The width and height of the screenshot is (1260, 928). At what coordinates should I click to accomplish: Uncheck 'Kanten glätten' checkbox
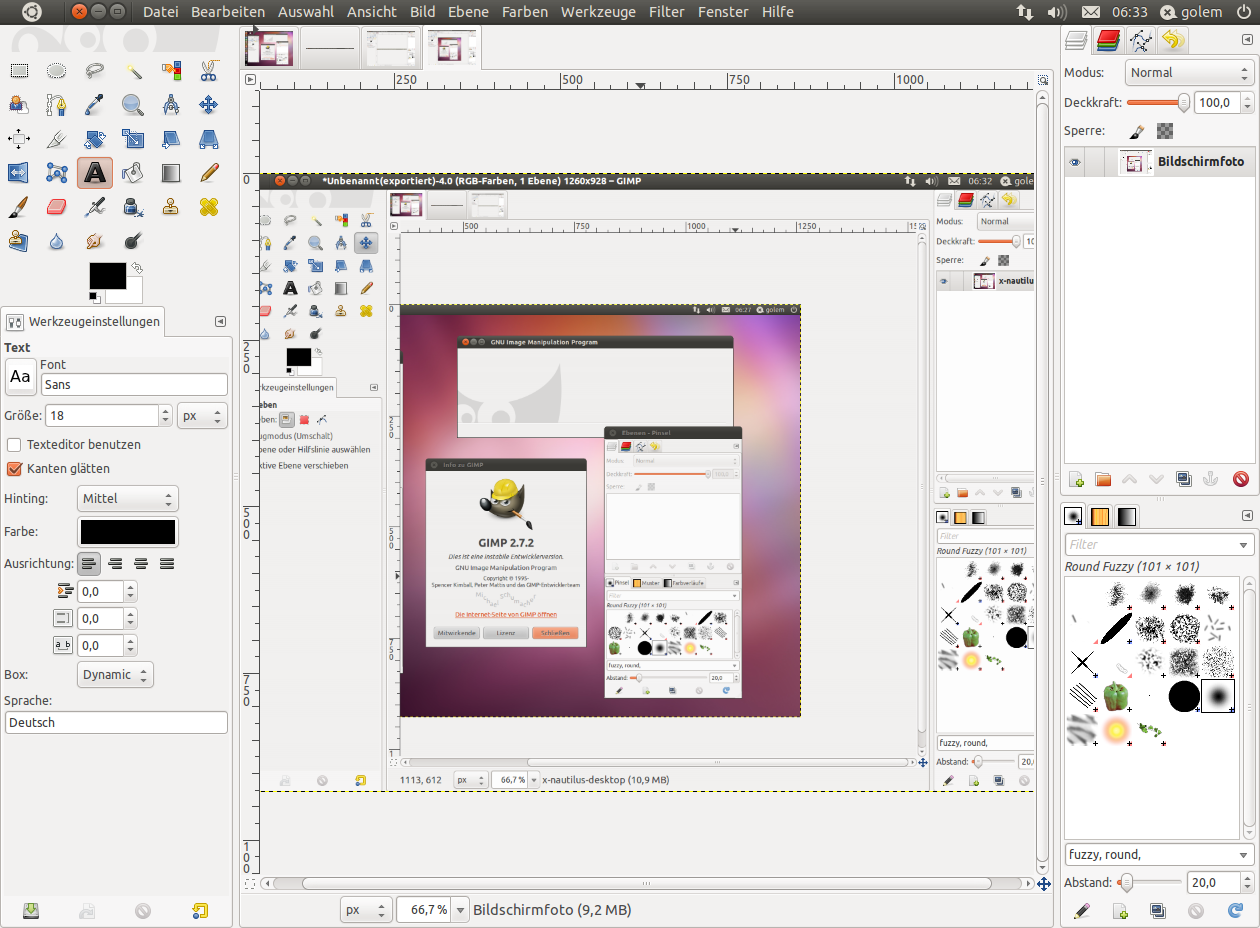(14, 469)
